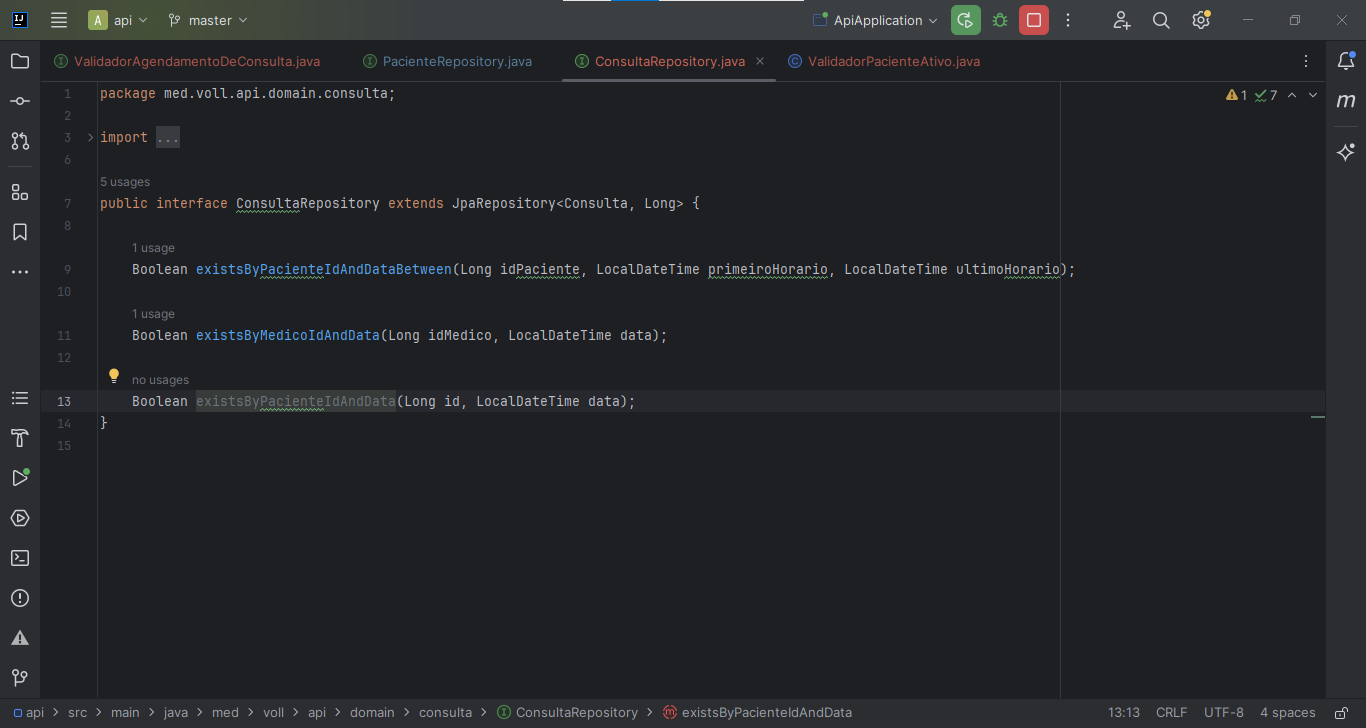Screen dimensions: 1366x728
Task: Open the Build hammer tool window
Action: click(x=20, y=438)
